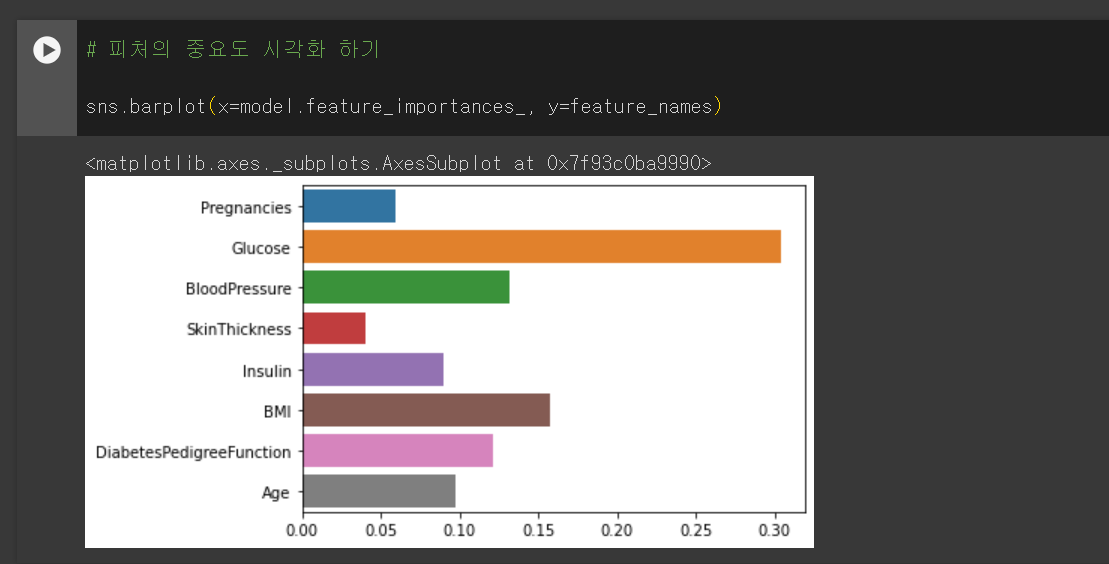Click the sns.barplot code line
This screenshot has width=1109, height=564.
(404, 107)
